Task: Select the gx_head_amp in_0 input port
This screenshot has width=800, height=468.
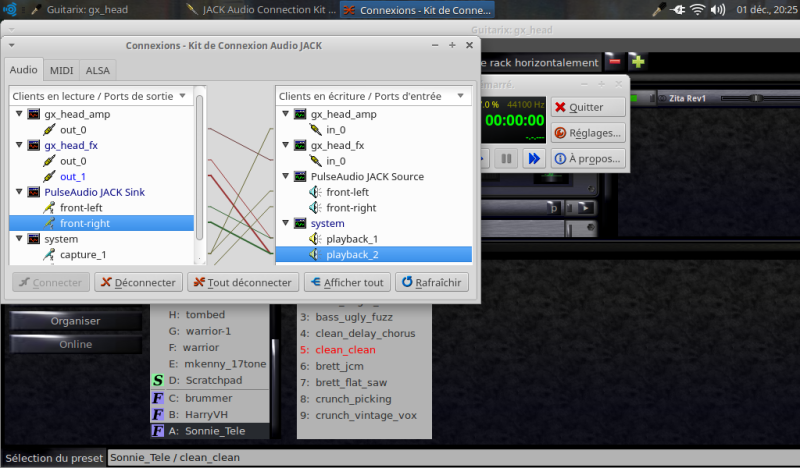Action: point(336,130)
